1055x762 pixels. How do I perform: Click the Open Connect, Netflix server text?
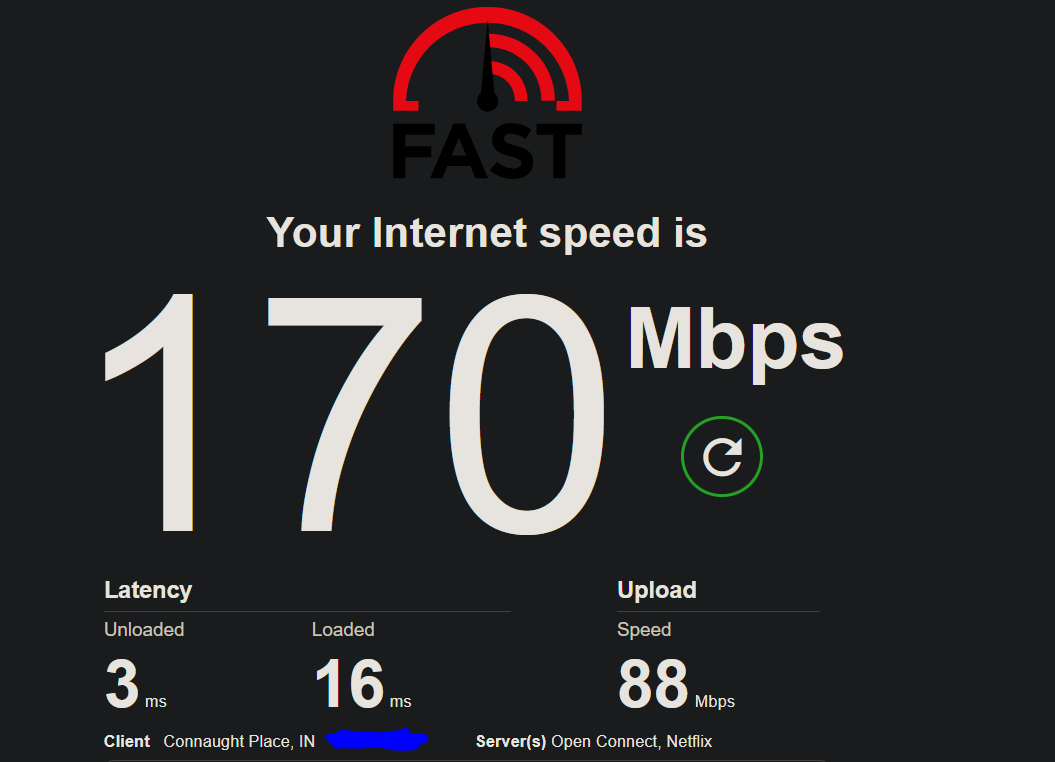click(631, 741)
